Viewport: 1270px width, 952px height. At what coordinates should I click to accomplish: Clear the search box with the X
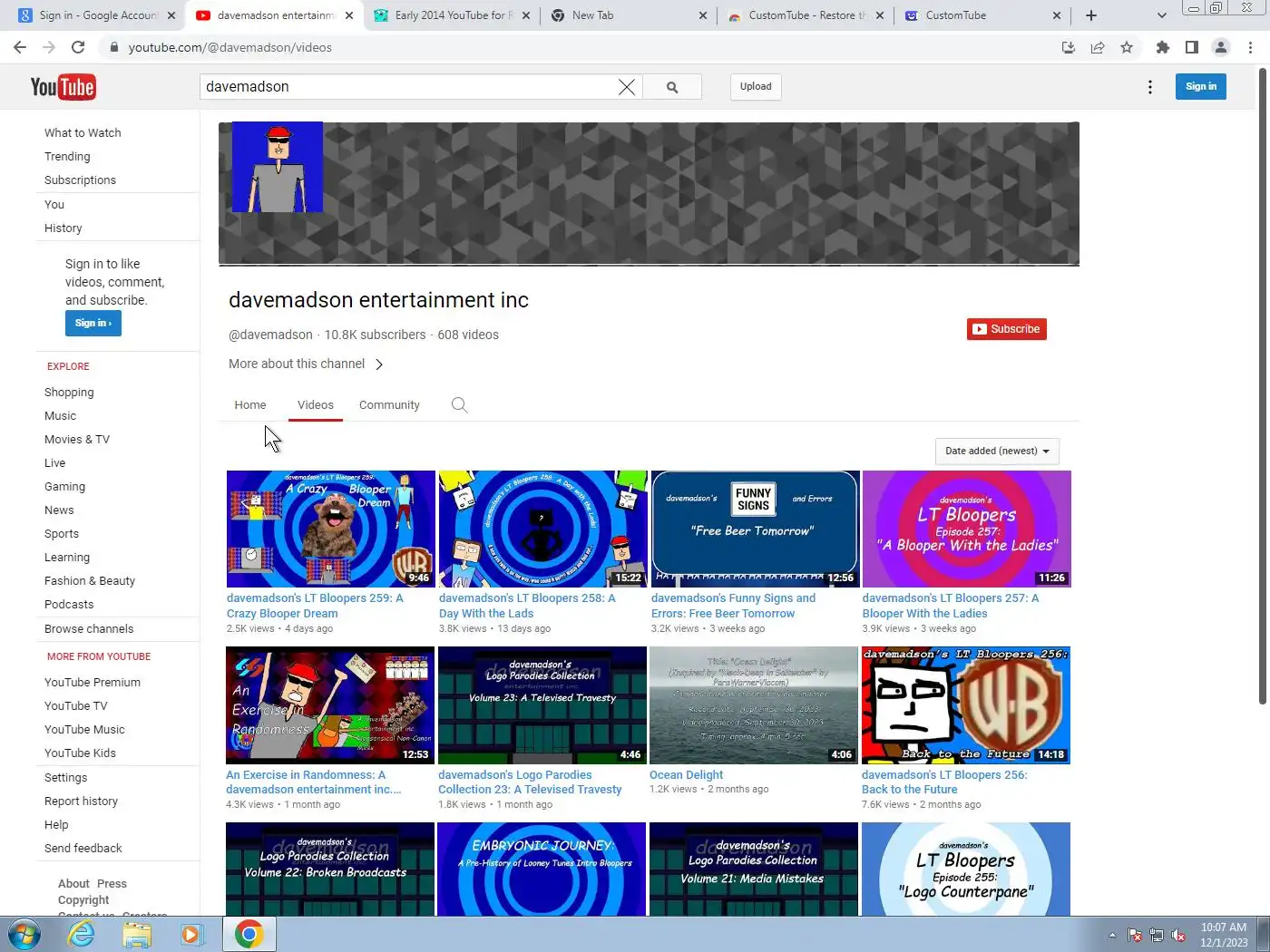tap(627, 87)
